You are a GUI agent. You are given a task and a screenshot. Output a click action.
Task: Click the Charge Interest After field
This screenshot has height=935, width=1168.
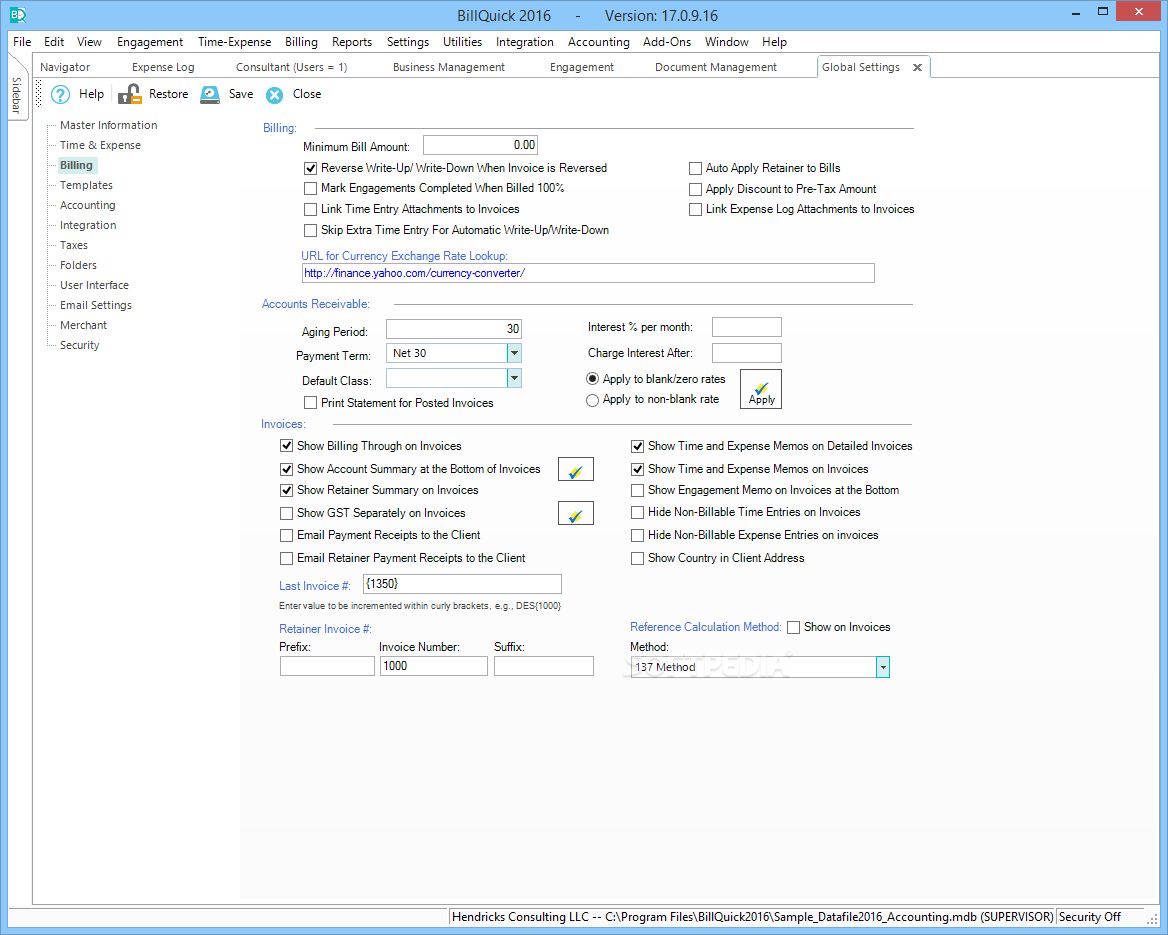tap(746, 353)
